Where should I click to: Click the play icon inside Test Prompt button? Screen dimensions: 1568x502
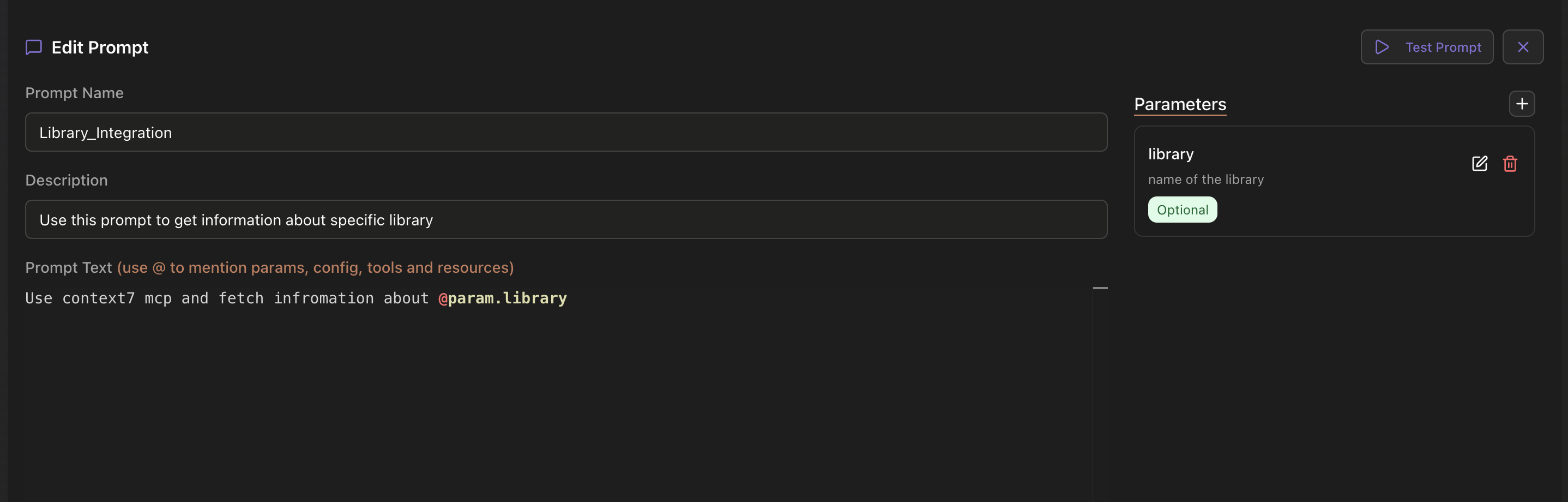(x=1381, y=46)
